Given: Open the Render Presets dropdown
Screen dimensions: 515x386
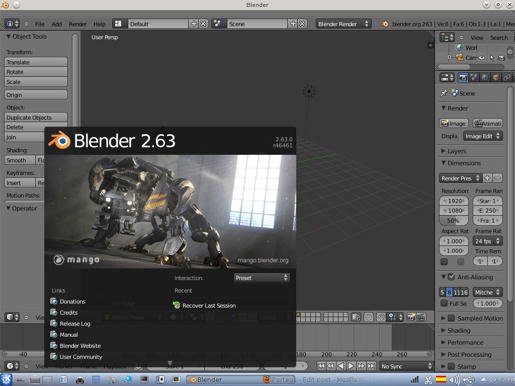Looking at the screenshot, I should [461, 178].
